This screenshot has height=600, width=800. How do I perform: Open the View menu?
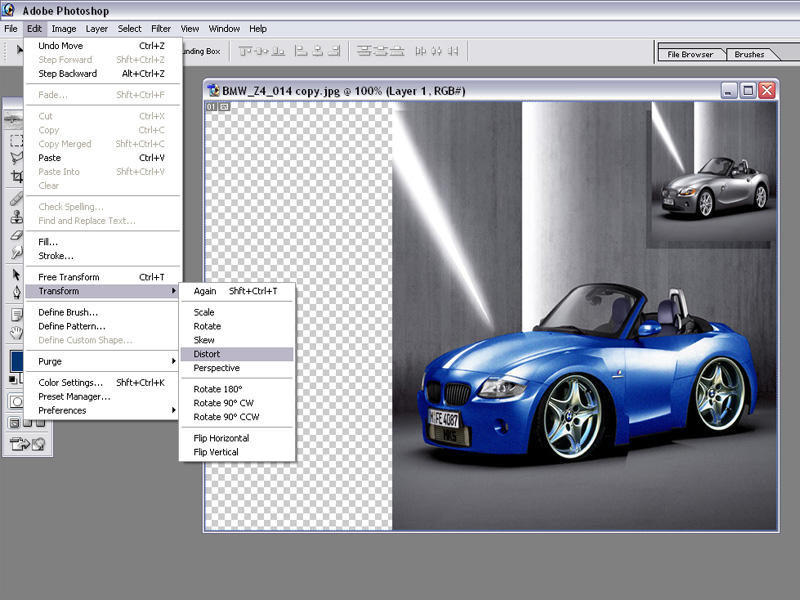(190, 29)
